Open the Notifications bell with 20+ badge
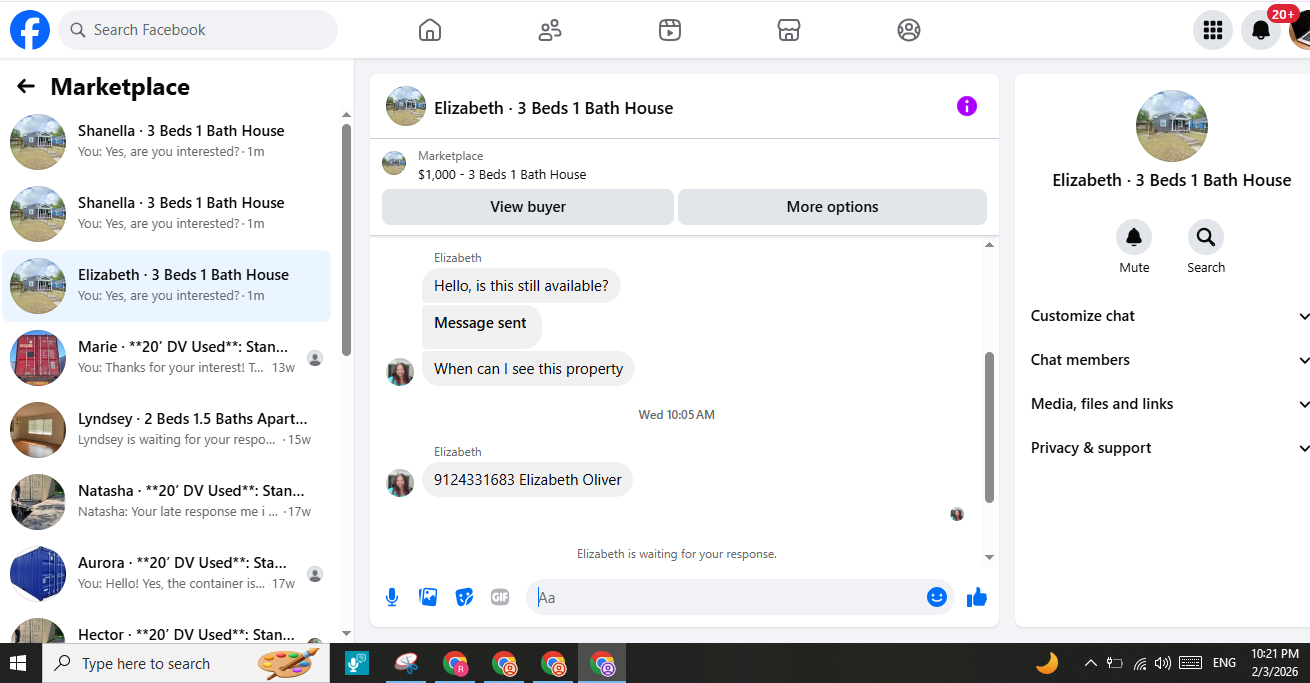This screenshot has width=1310, height=683. click(x=1261, y=30)
